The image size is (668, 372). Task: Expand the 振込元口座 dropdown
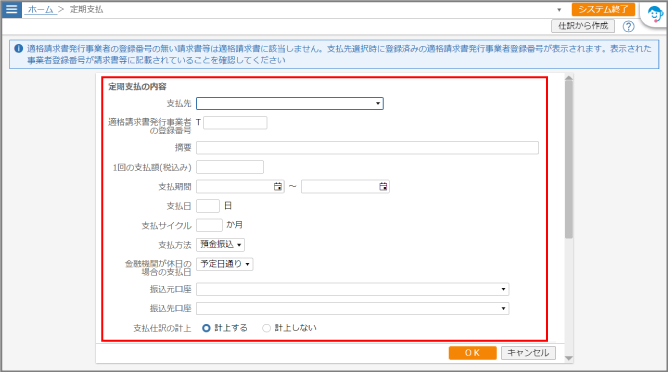pyautogui.click(x=352, y=289)
